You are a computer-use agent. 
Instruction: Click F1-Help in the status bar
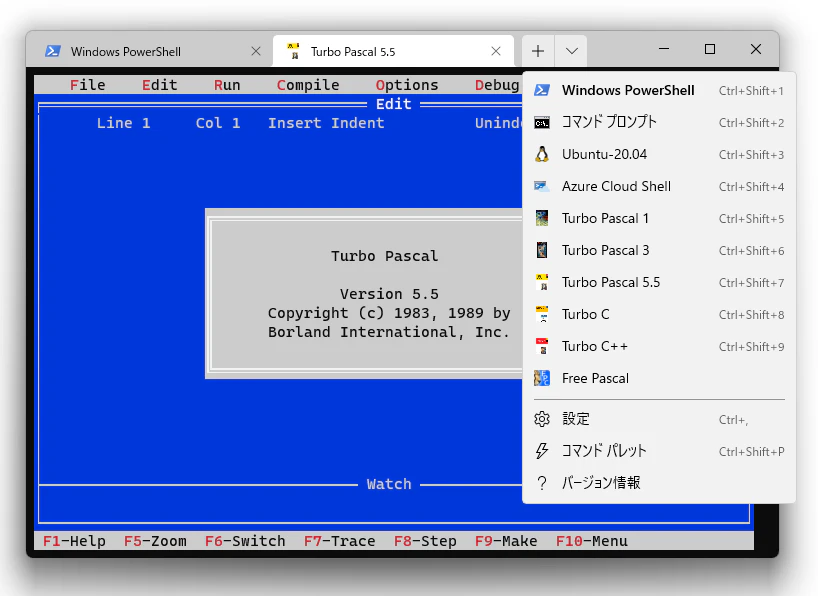coord(74,541)
